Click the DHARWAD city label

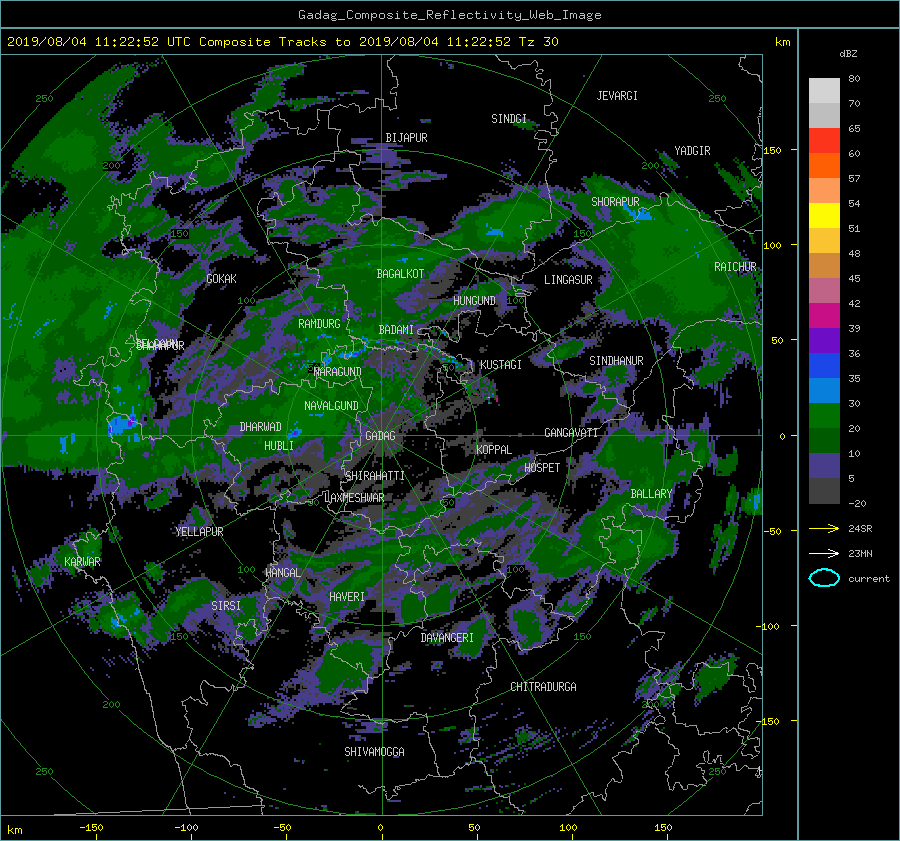pyautogui.click(x=260, y=427)
